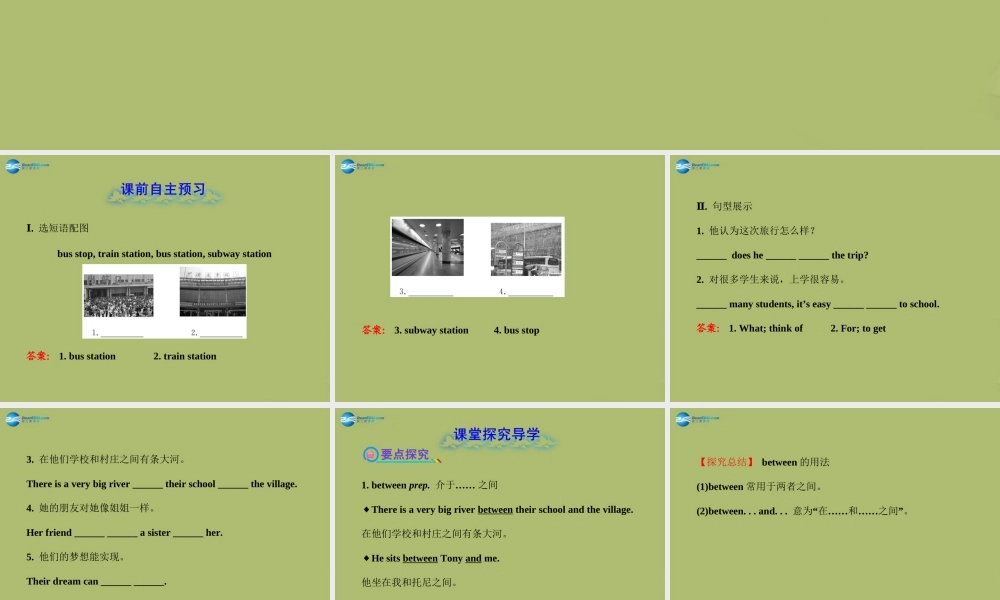Screen dimensions: 1000x600
Task: Click the line 'Their dream can ___ ___.'
Action: click(96, 582)
